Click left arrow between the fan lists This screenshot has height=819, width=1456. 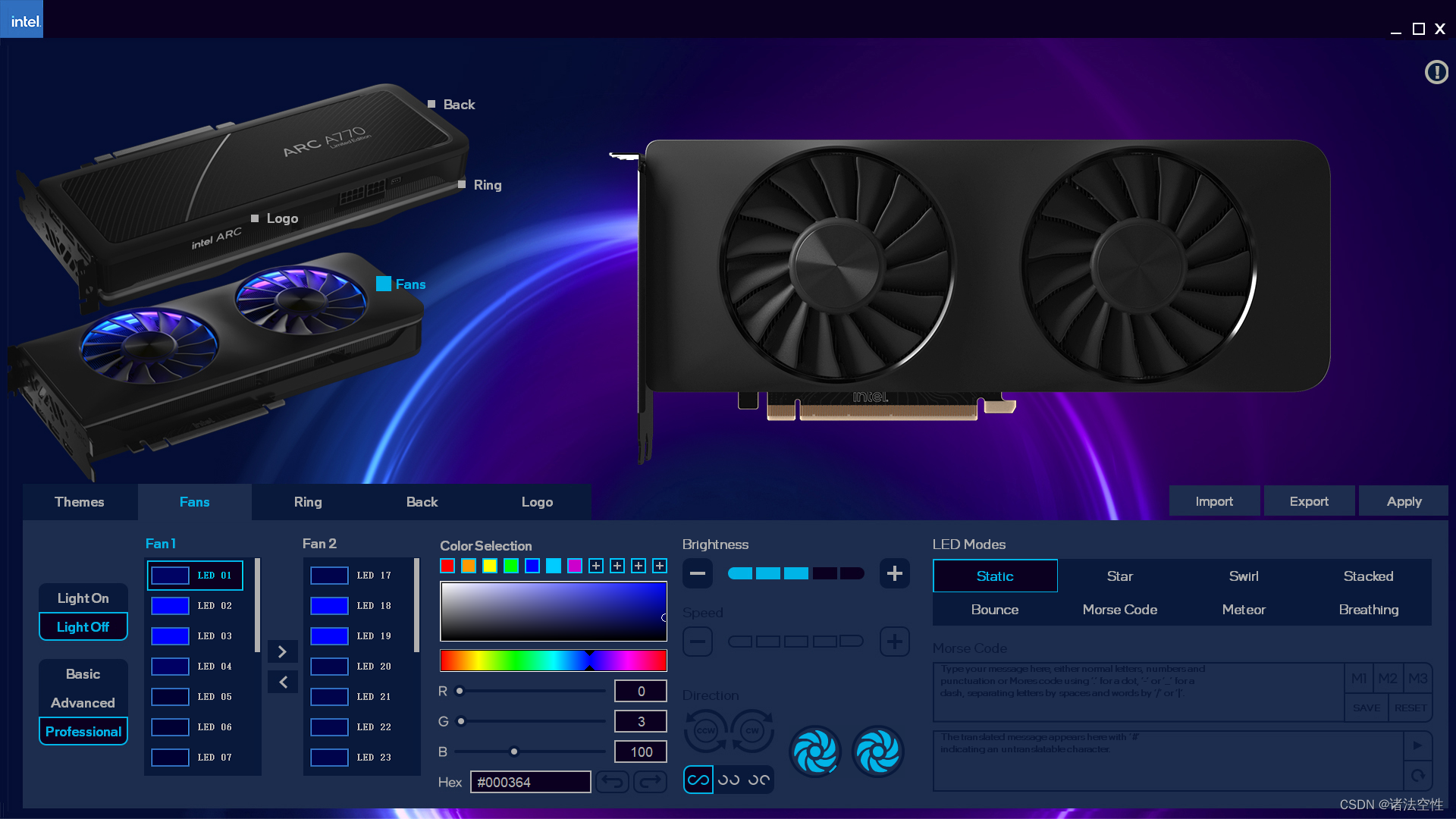point(282,682)
